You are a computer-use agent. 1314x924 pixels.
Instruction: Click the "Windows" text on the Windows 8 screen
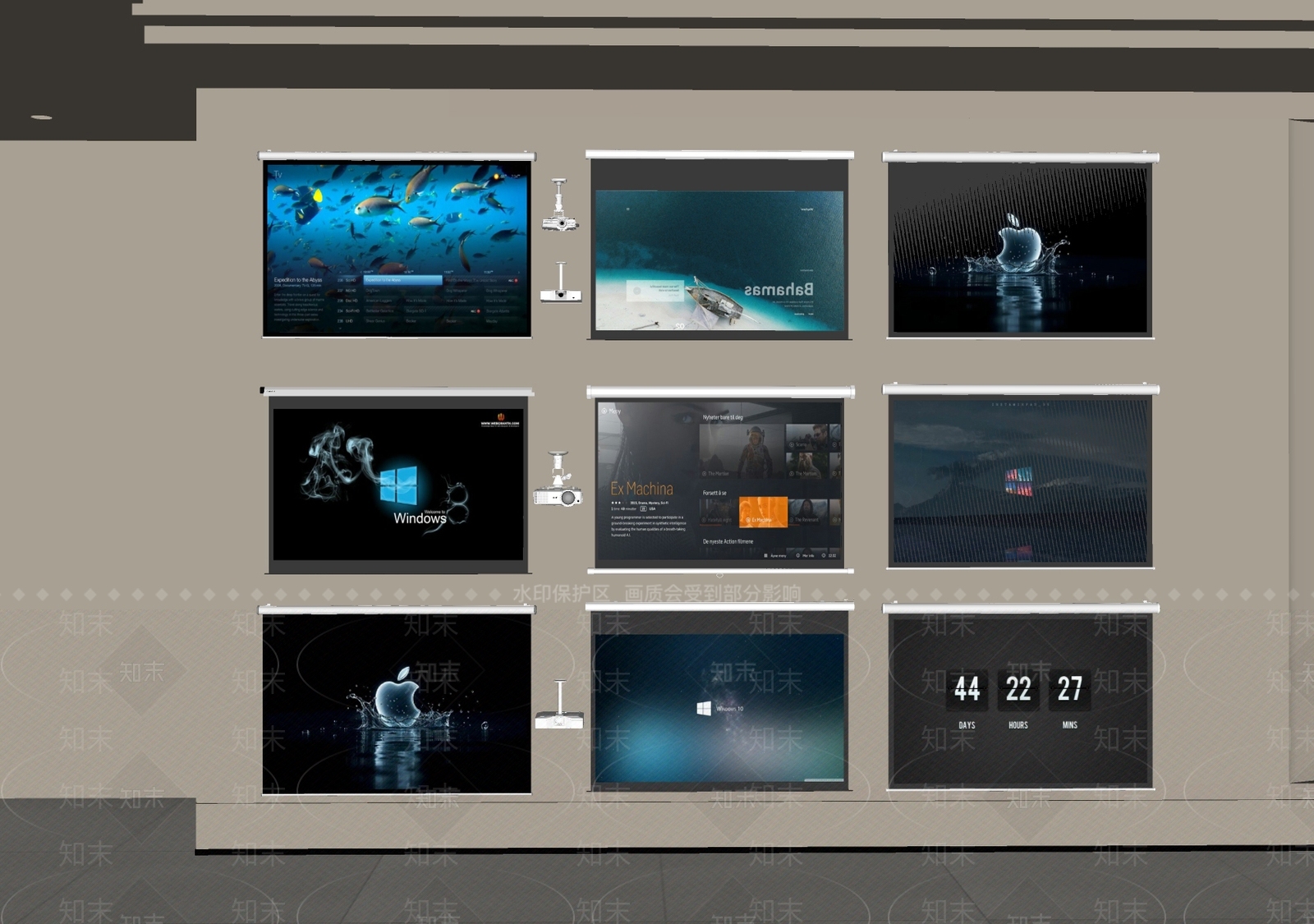[x=420, y=518]
